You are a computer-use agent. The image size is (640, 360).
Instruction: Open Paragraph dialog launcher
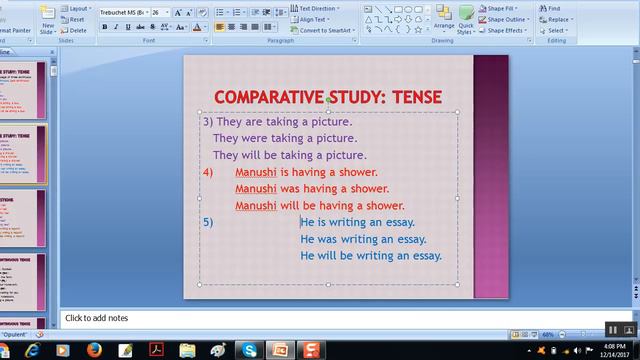(354, 40)
